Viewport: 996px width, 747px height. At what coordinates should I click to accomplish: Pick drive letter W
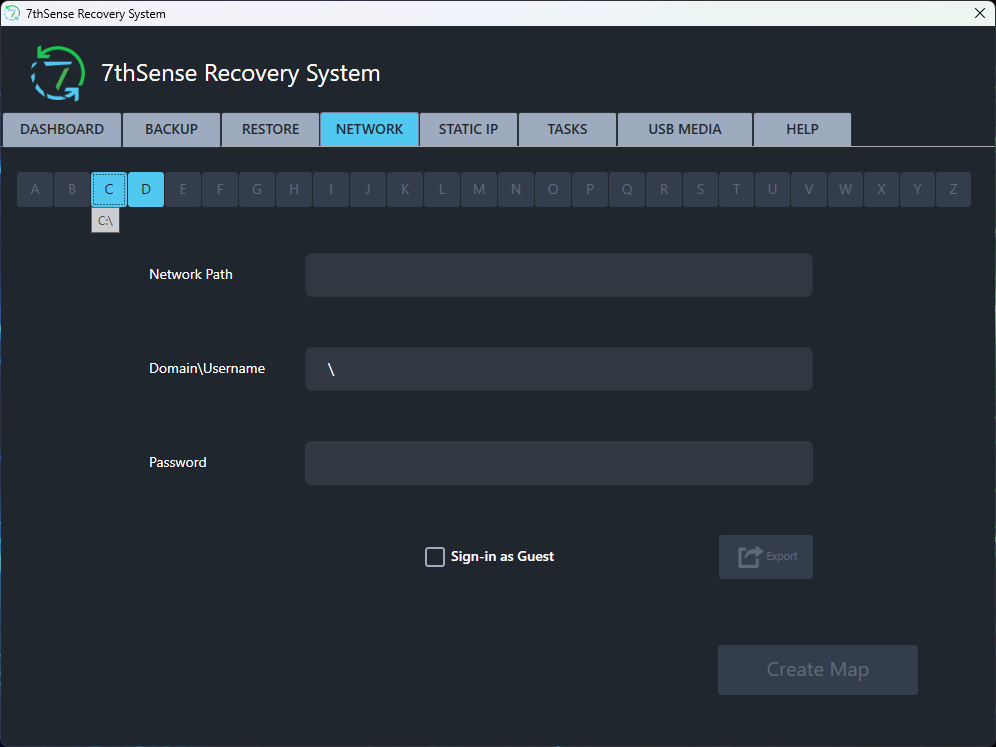point(845,189)
